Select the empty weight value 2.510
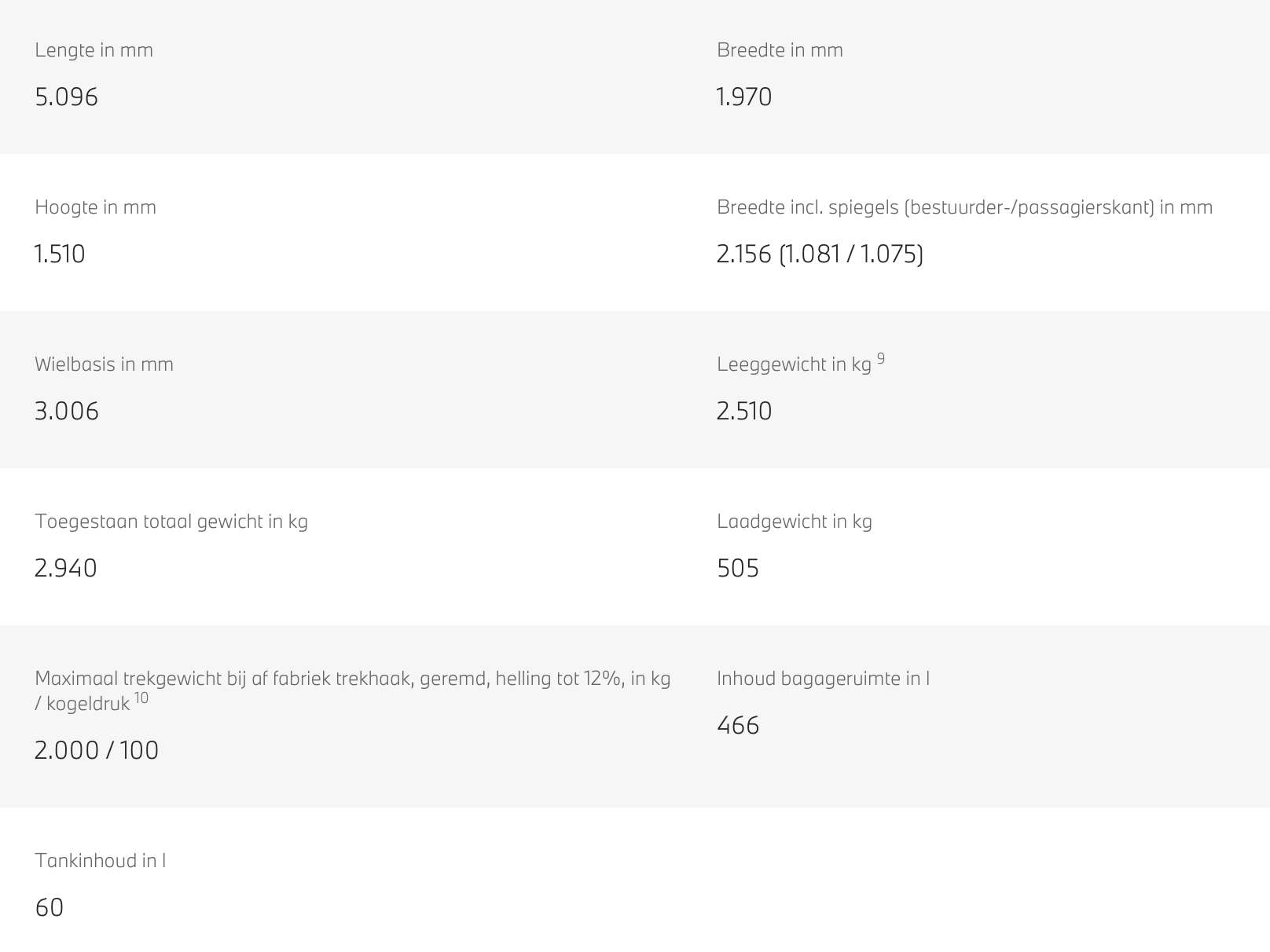The height and width of the screenshot is (952, 1270). click(x=743, y=411)
